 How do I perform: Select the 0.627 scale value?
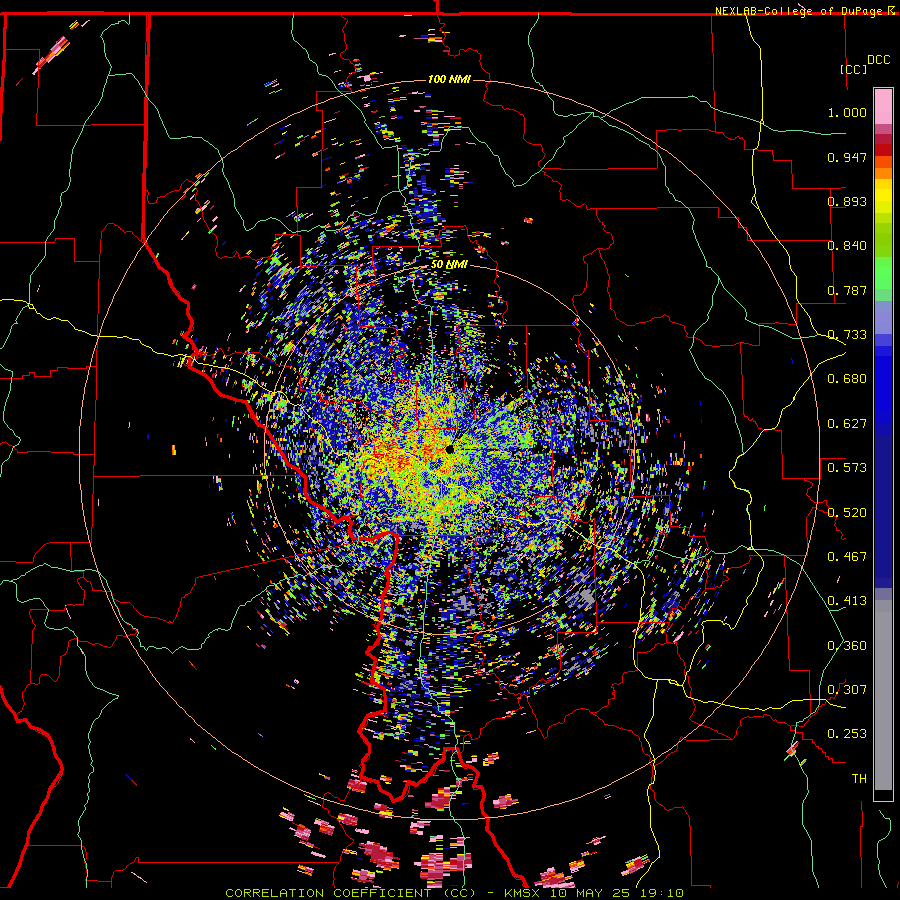click(x=847, y=424)
